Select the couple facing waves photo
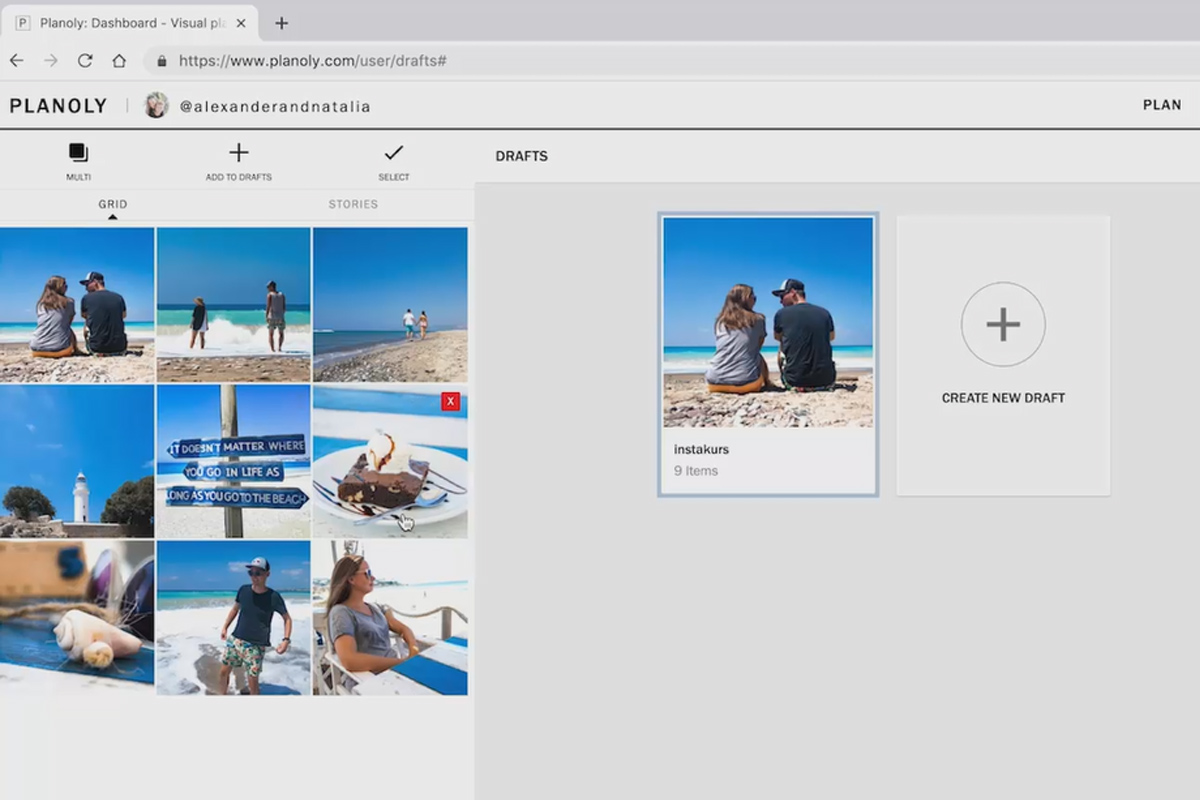The width and height of the screenshot is (1200, 800). (x=234, y=304)
